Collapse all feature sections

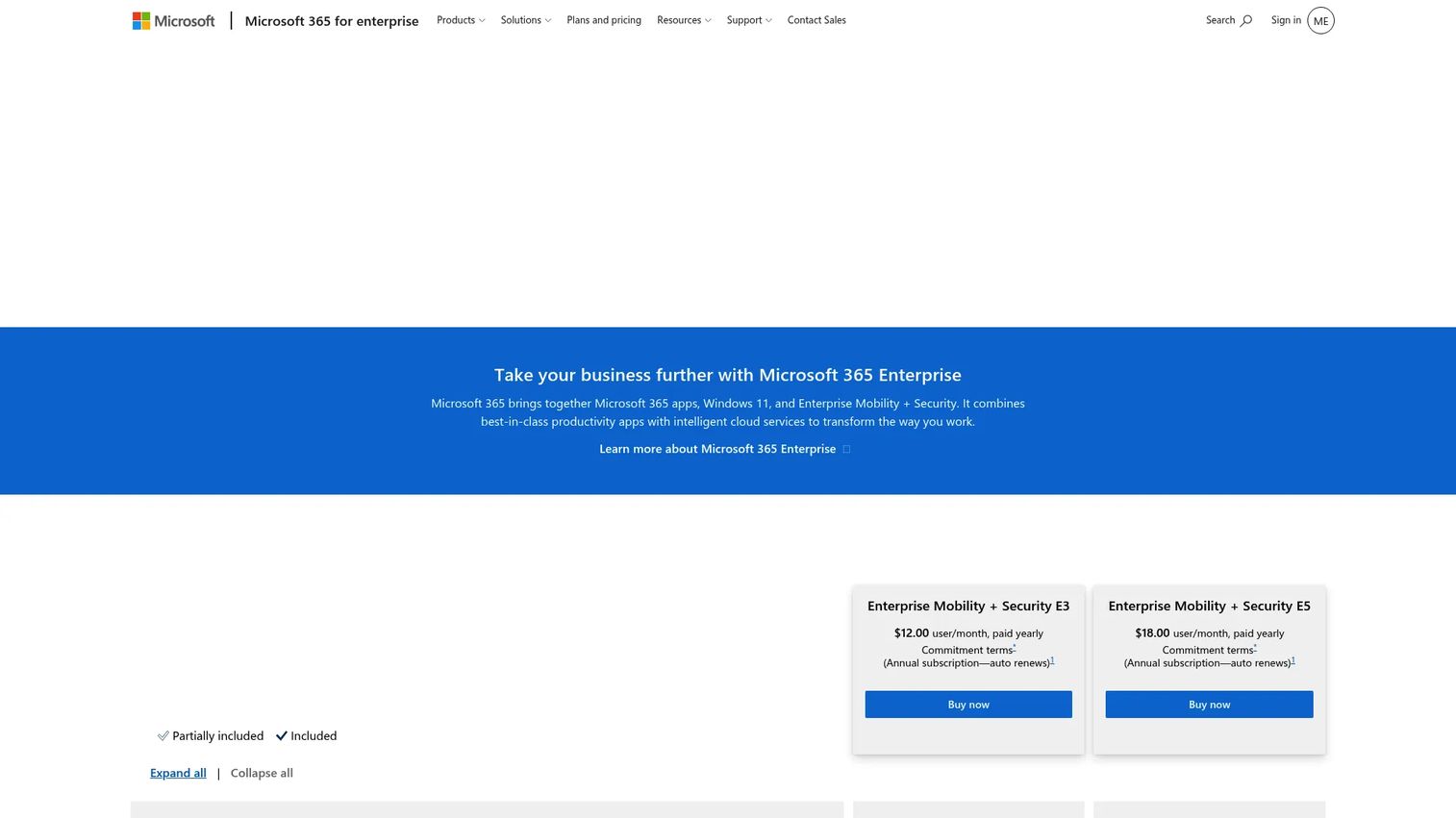(262, 773)
